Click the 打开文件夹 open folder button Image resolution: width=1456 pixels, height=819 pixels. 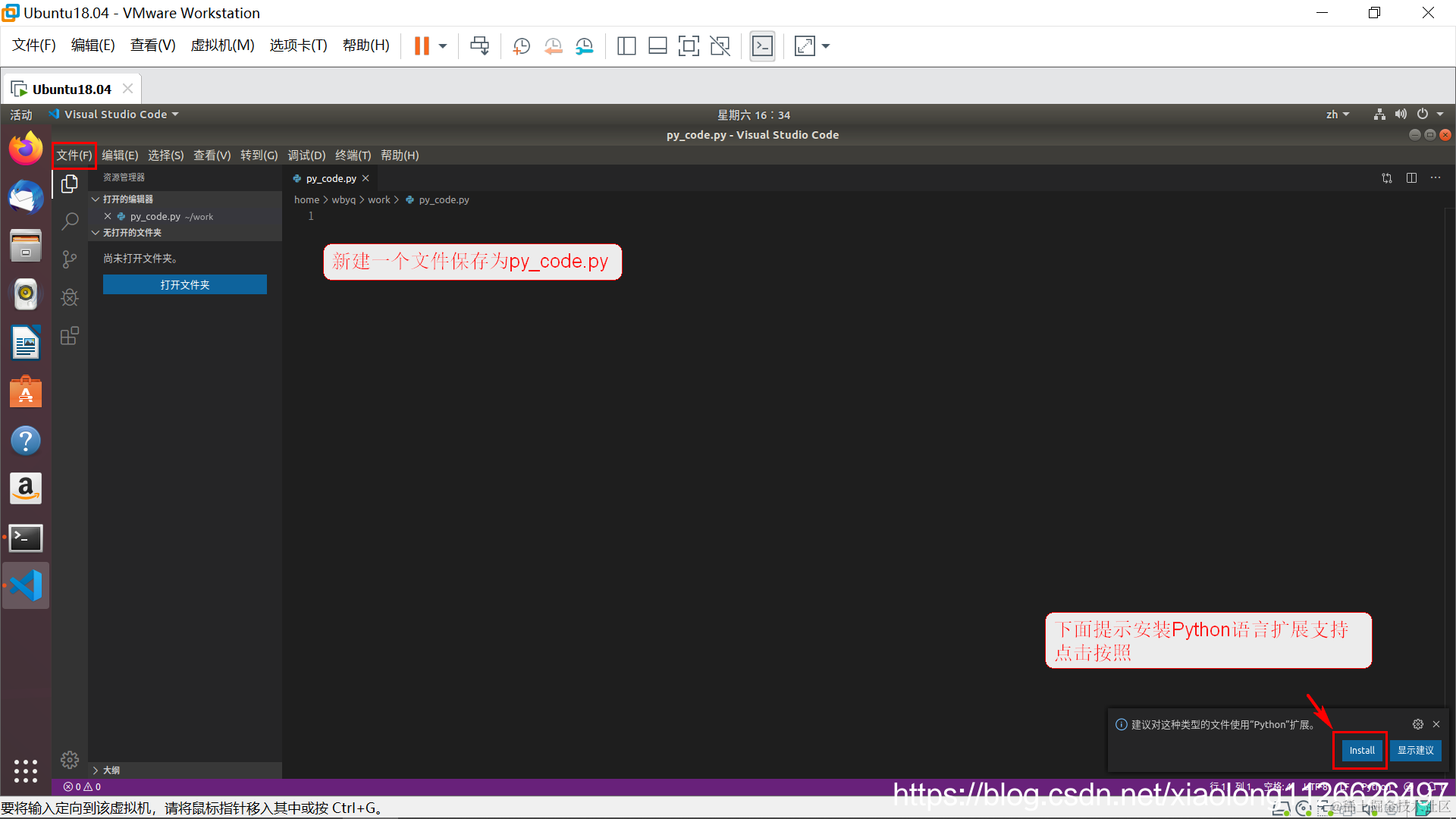(184, 284)
